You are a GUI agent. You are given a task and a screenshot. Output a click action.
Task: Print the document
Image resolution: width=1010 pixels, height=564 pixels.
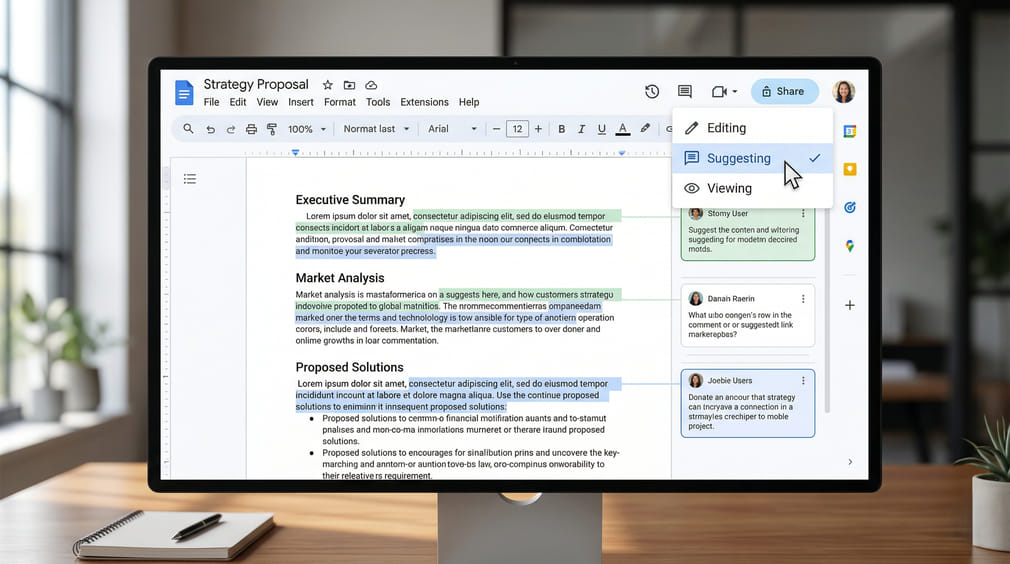coord(251,129)
